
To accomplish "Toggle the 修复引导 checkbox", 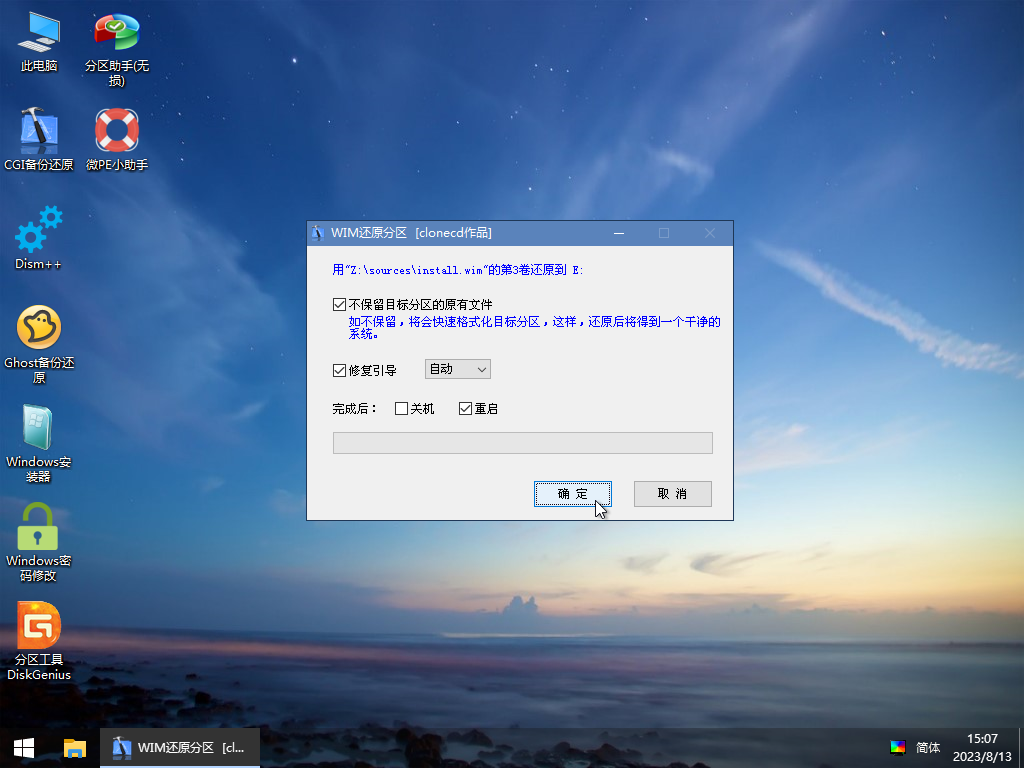I will [x=340, y=370].
